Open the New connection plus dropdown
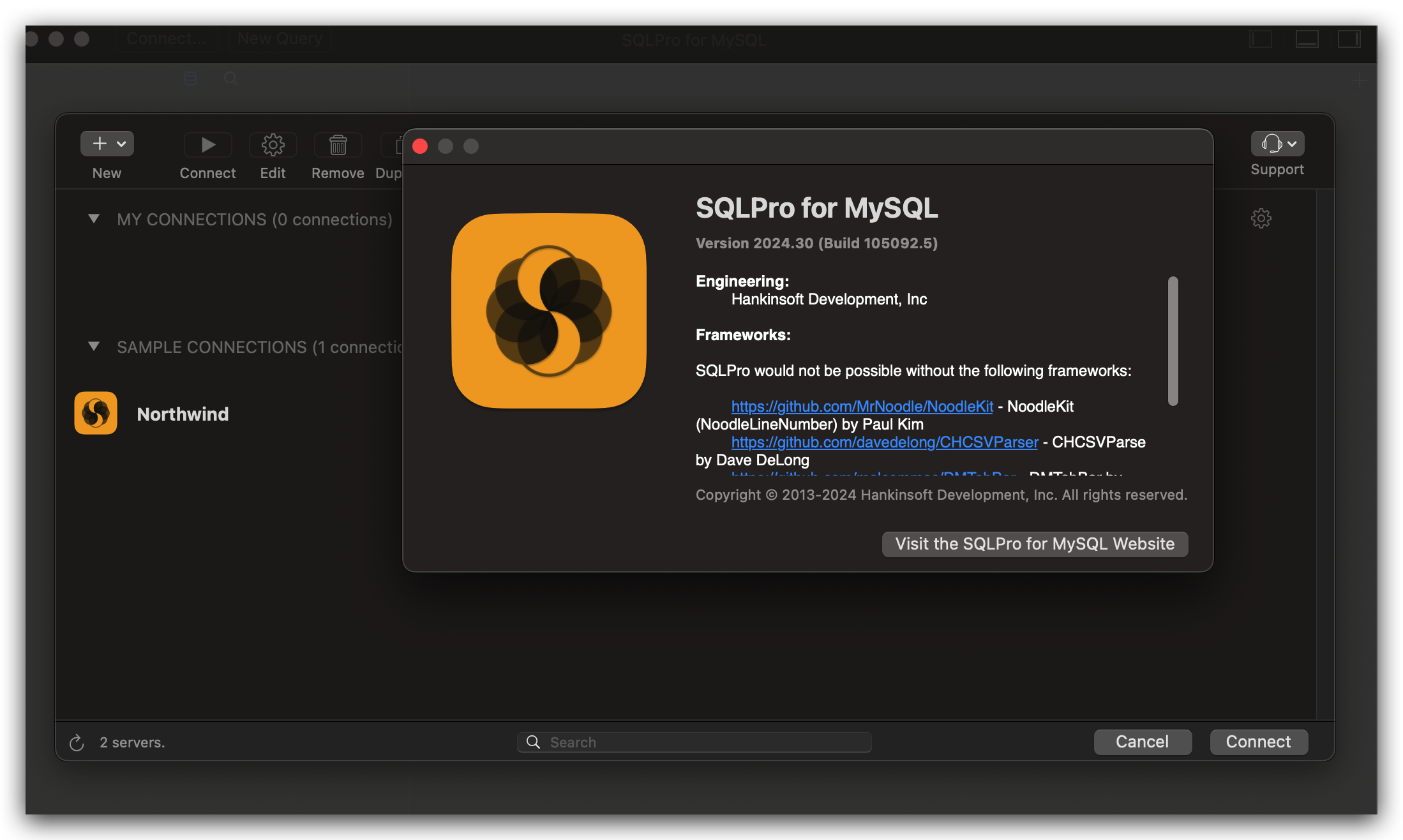1403x840 pixels. tap(107, 144)
